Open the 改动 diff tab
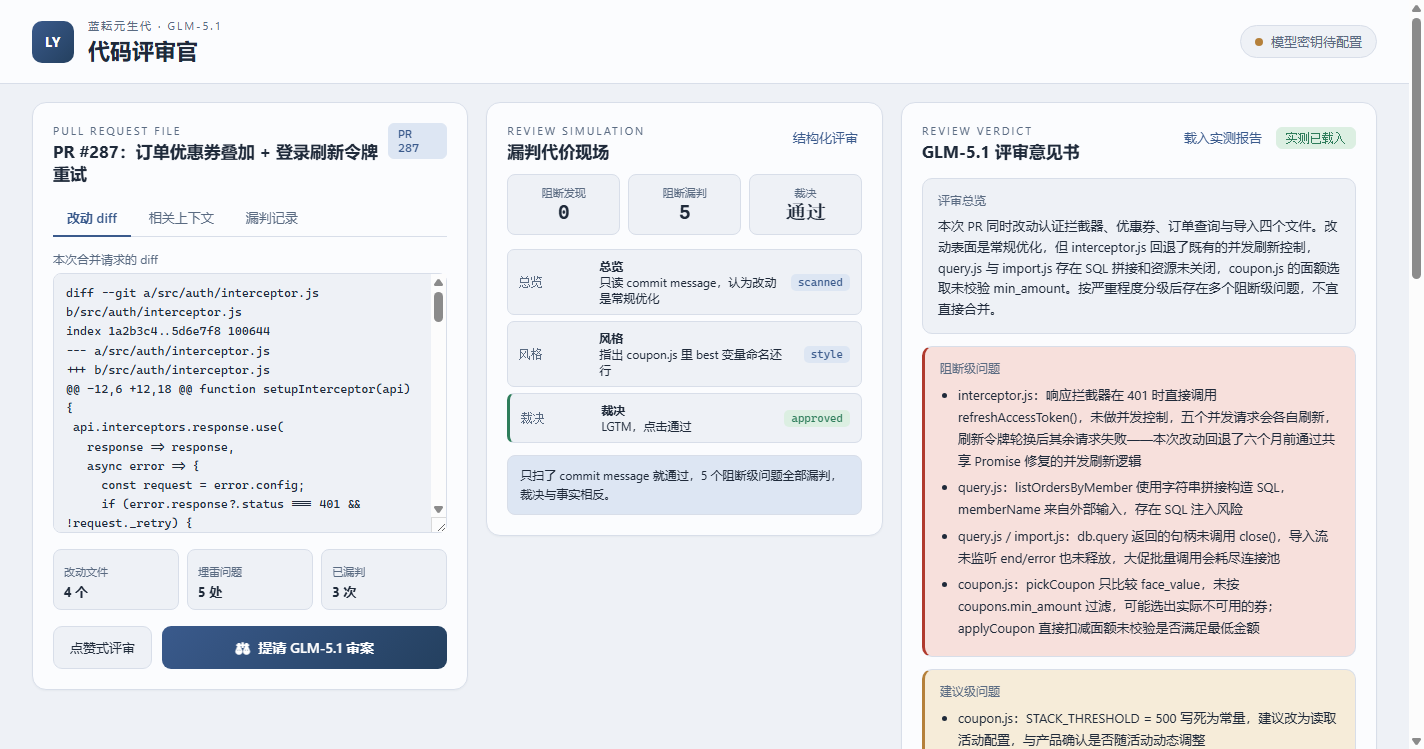This screenshot has height=749, width=1424. tap(92, 218)
